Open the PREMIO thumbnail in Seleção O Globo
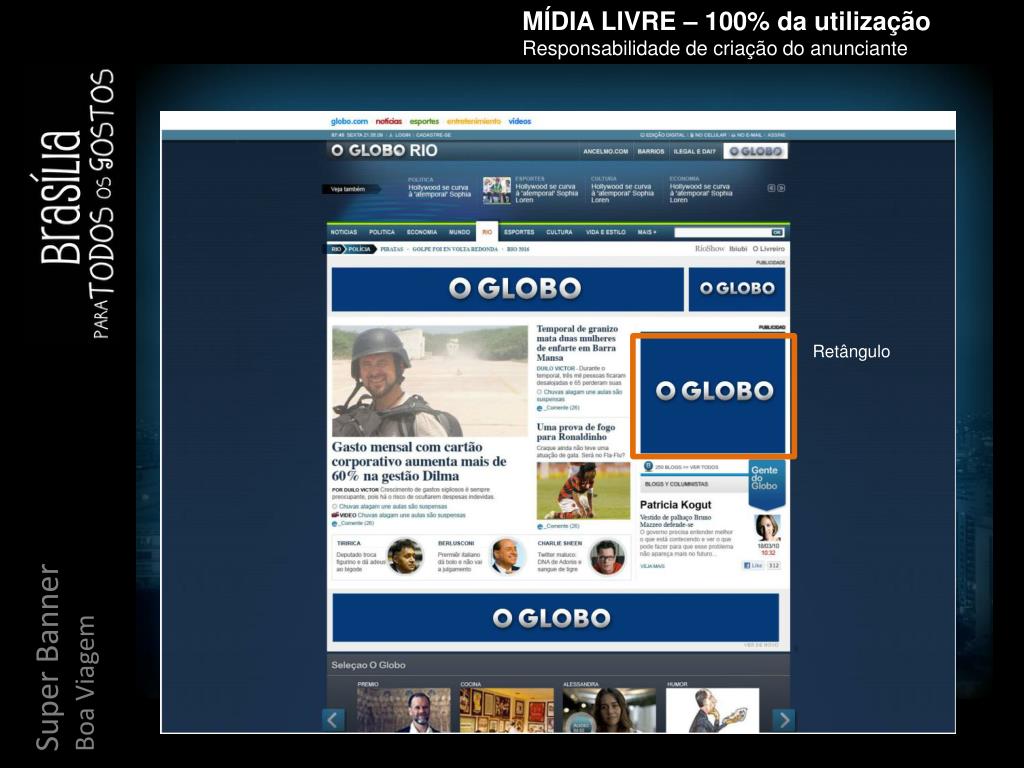Screen dimensions: 1024x768 tap(404, 711)
